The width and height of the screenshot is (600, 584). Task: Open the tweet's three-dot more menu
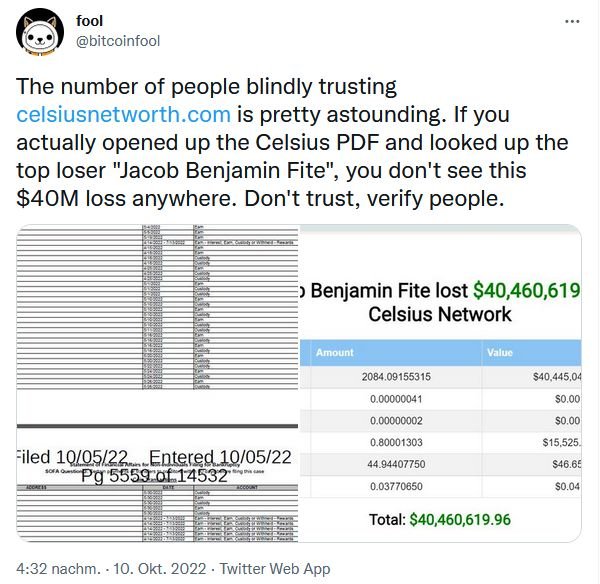pos(570,21)
